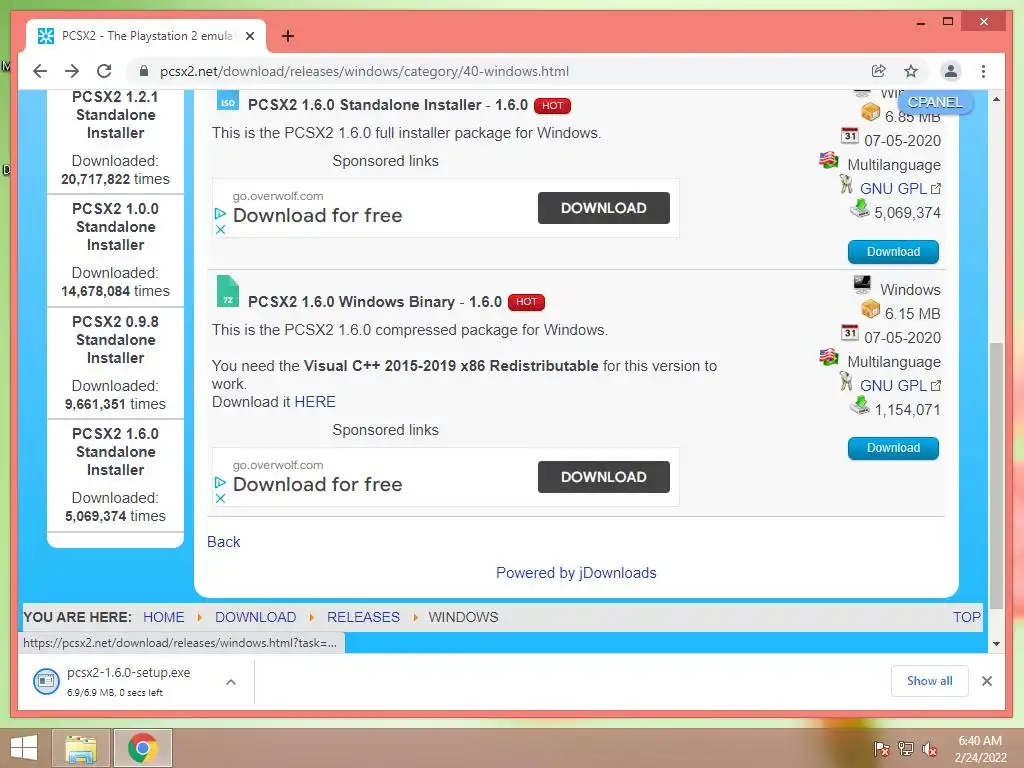Close the upper ad with its X icon
Image resolution: width=1024 pixels, height=768 pixels.
tap(220, 229)
